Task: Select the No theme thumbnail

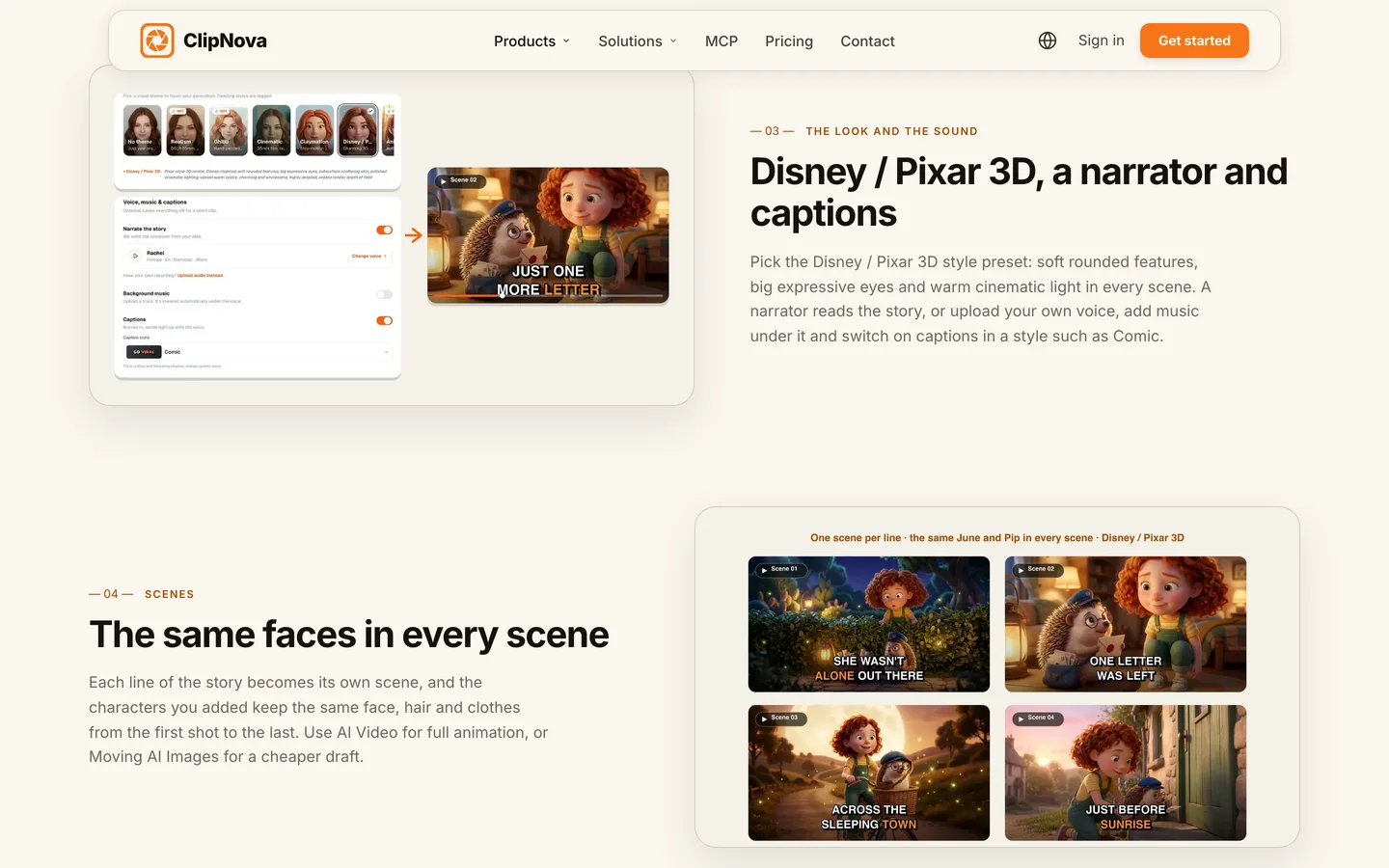Action: click(143, 130)
